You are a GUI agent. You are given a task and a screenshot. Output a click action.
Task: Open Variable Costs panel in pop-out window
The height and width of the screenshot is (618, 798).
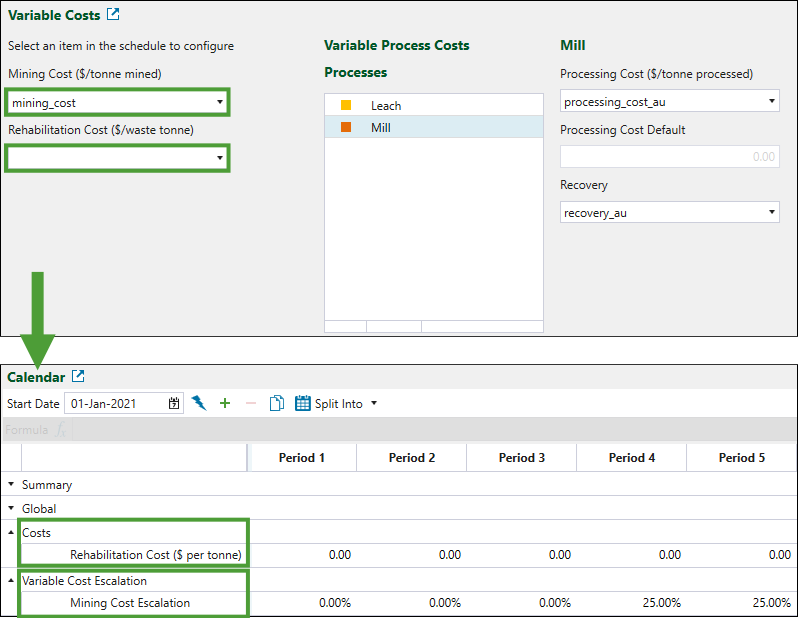pos(113,15)
